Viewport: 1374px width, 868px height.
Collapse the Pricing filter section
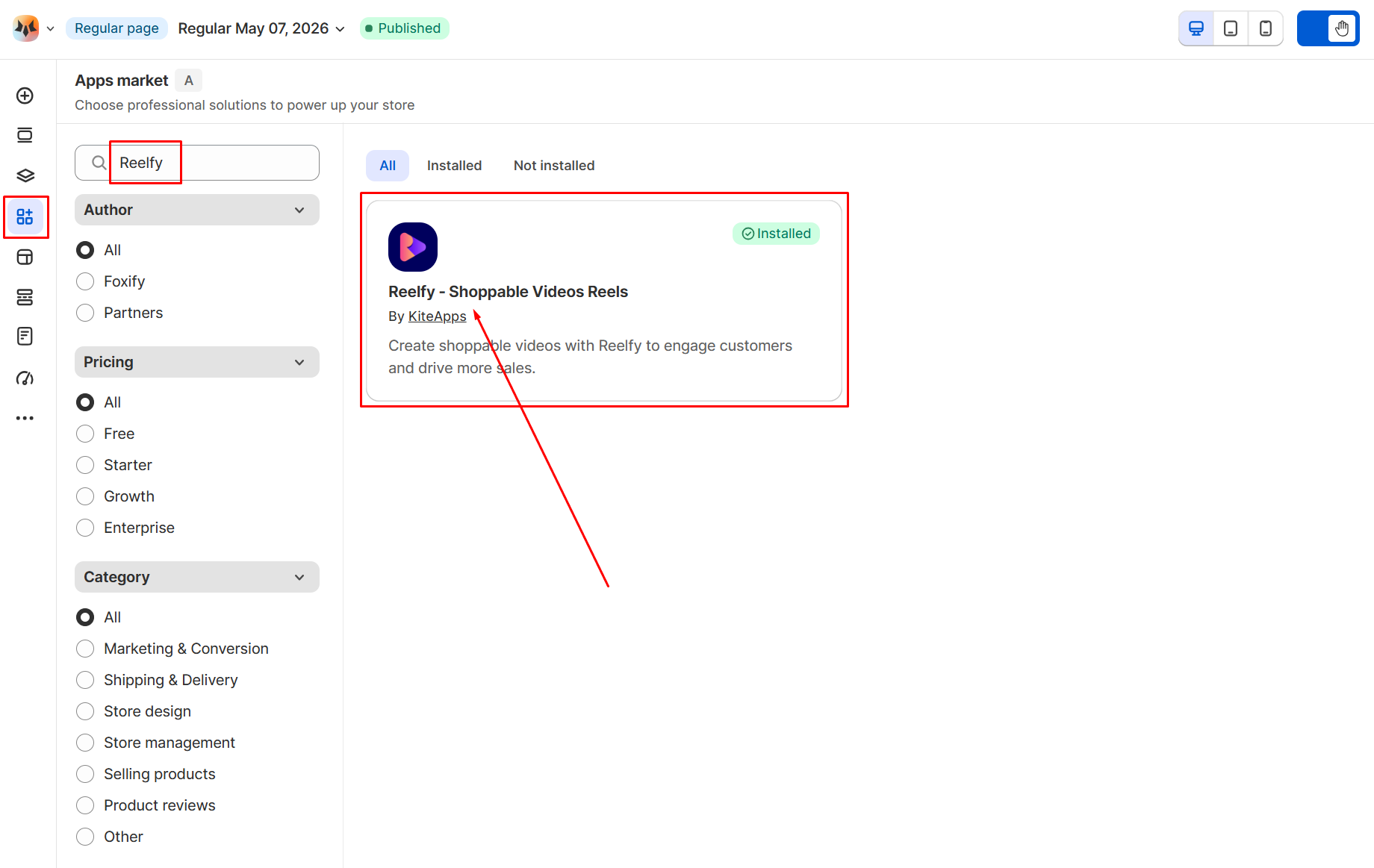click(x=197, y=362)
